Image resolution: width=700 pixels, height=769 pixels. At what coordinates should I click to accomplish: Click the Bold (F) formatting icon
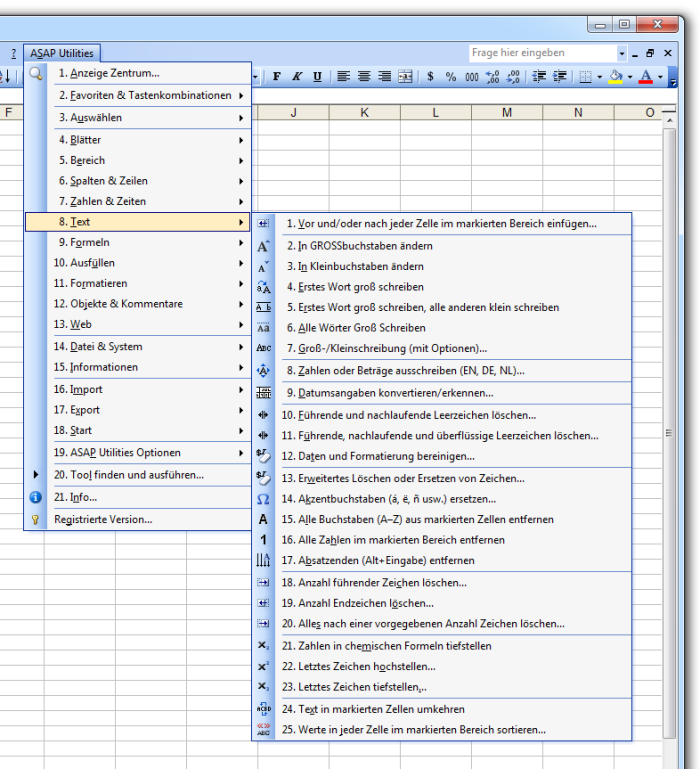pyautogui.click(x=277, y=76)
